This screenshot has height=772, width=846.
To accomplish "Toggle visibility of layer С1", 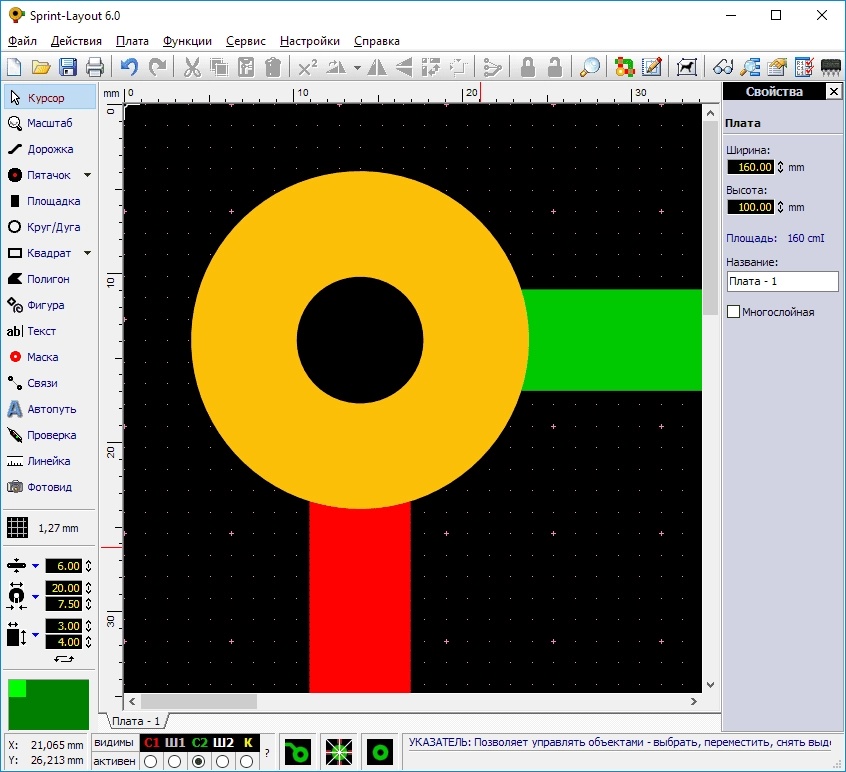I will pos(152,743).
